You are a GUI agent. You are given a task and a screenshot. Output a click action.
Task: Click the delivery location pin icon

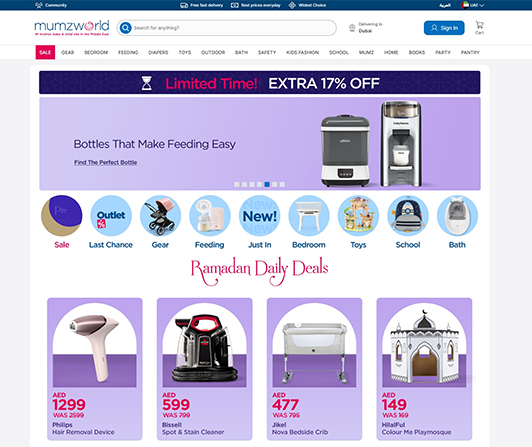(352, 28)
